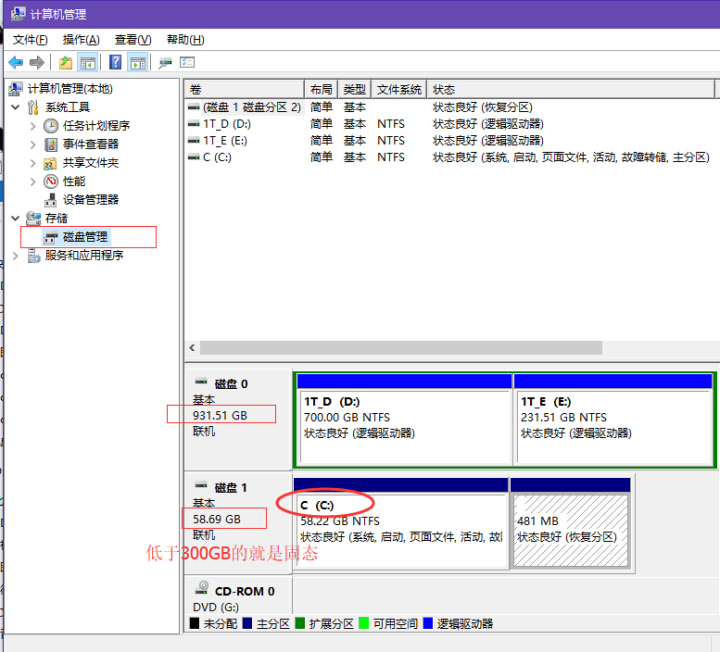Sort volumes by 文件系统 column header
Image resolution: width=720 pixels, height=652 pixels.
pyautogui.click(x=399, y=89)
